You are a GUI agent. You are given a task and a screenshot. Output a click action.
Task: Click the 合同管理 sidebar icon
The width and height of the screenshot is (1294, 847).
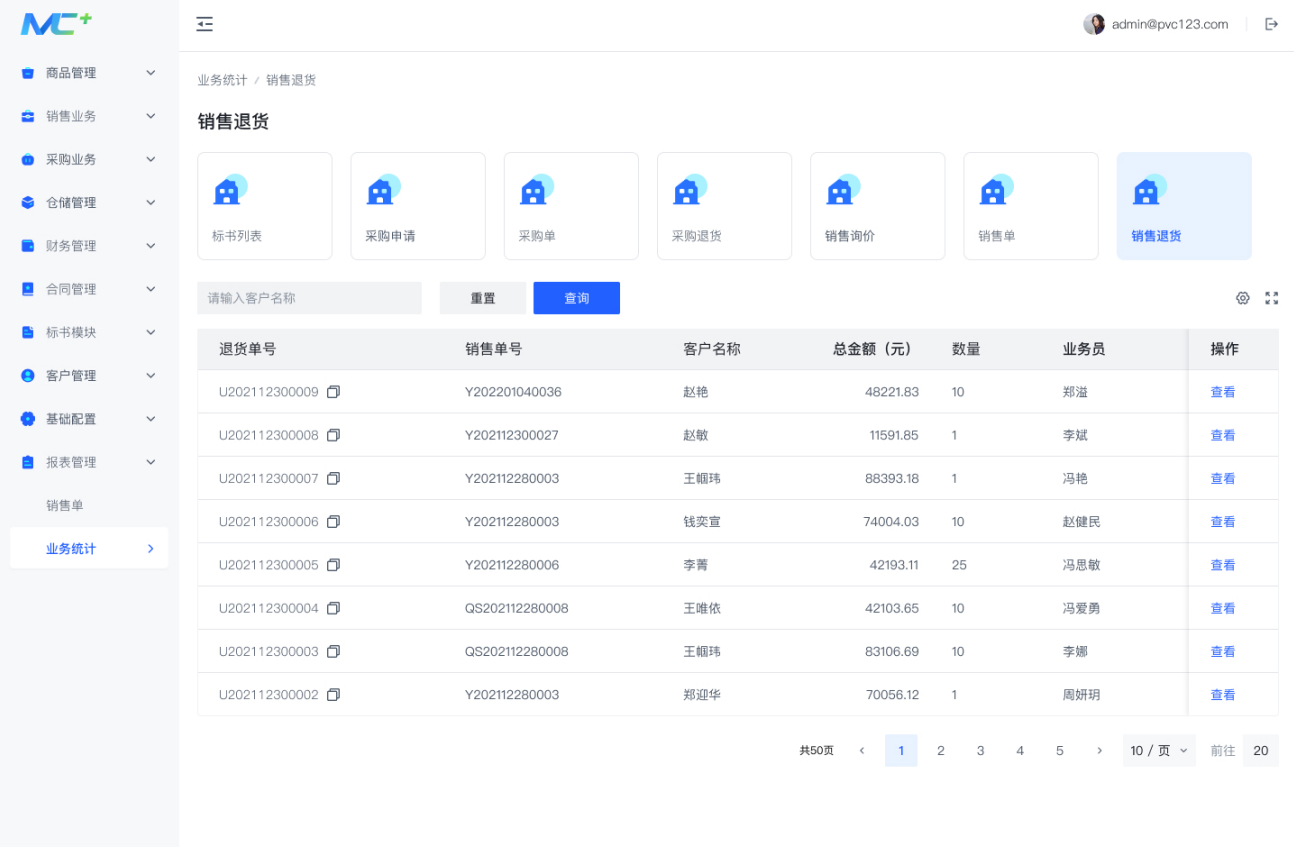[x=28, y=289]
